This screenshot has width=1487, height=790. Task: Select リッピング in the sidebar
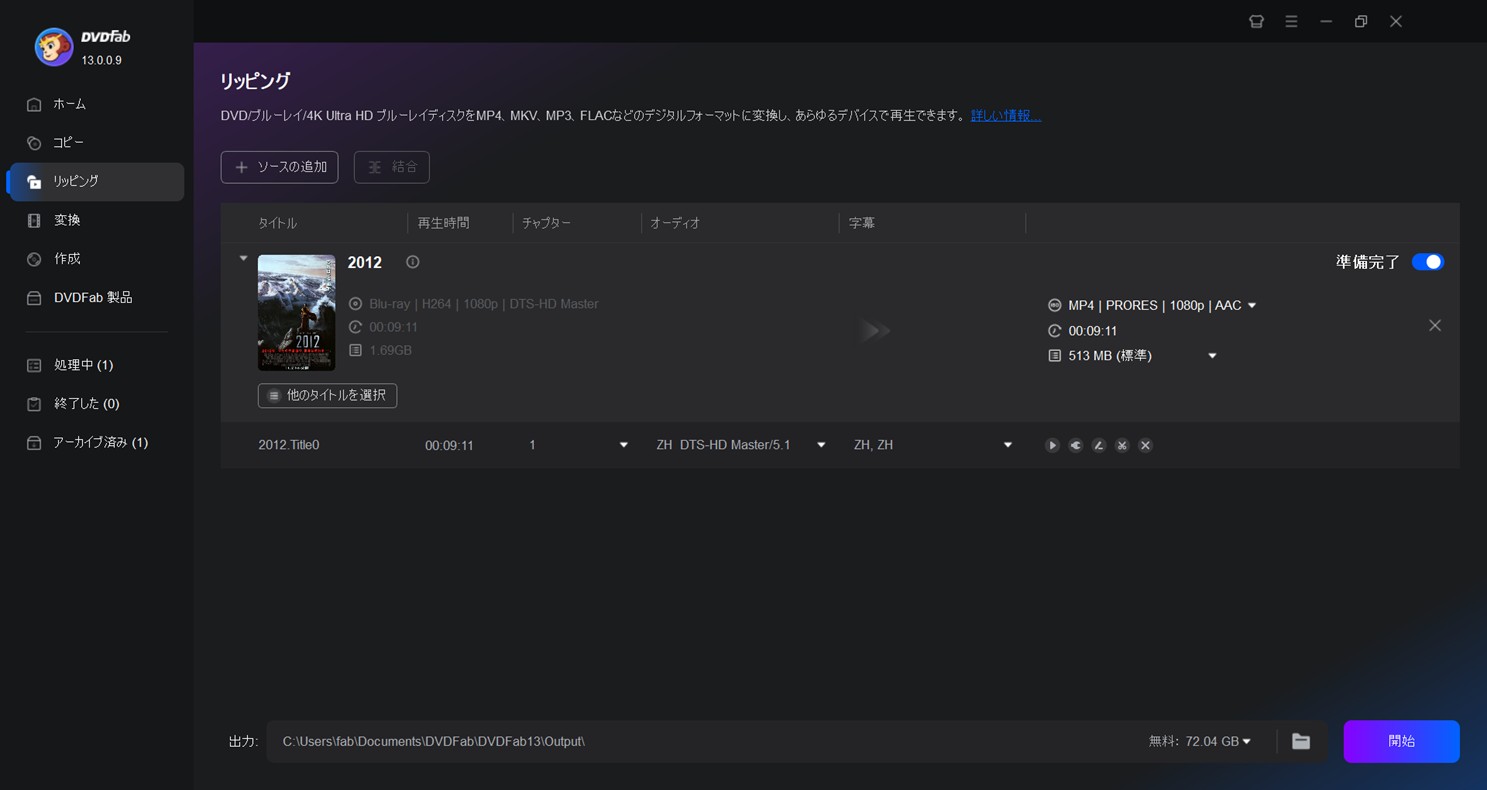pyautogui.click(x=96, y=182)
